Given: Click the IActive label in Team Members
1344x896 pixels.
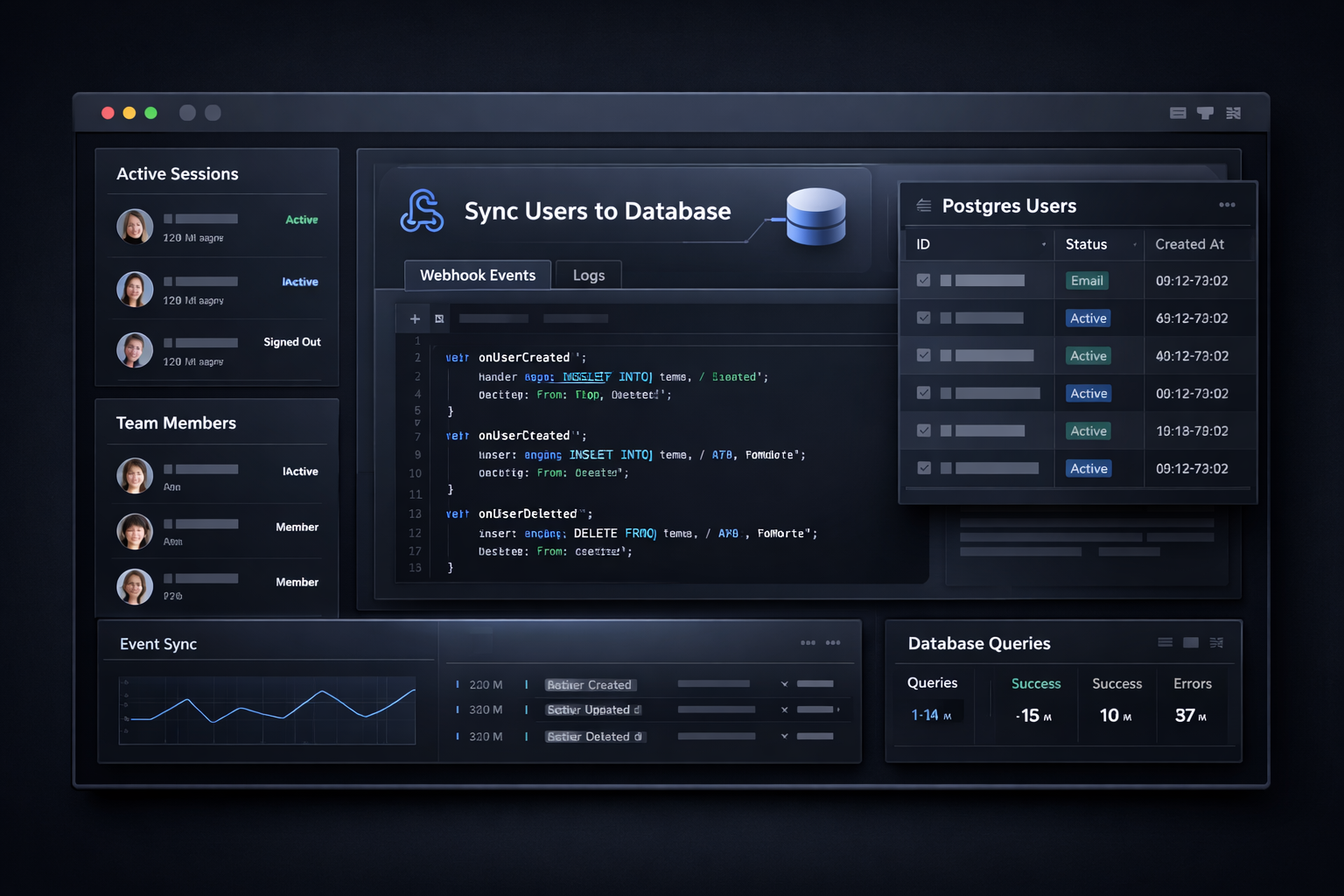Looking at the screenshot, I should pos(300,471).
